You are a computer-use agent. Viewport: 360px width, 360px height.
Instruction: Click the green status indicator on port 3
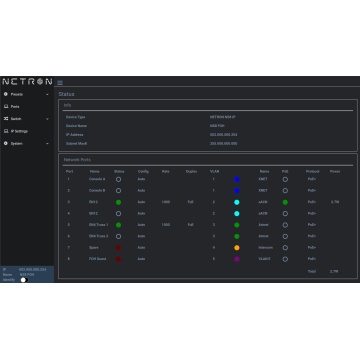(x=118, y=202)
